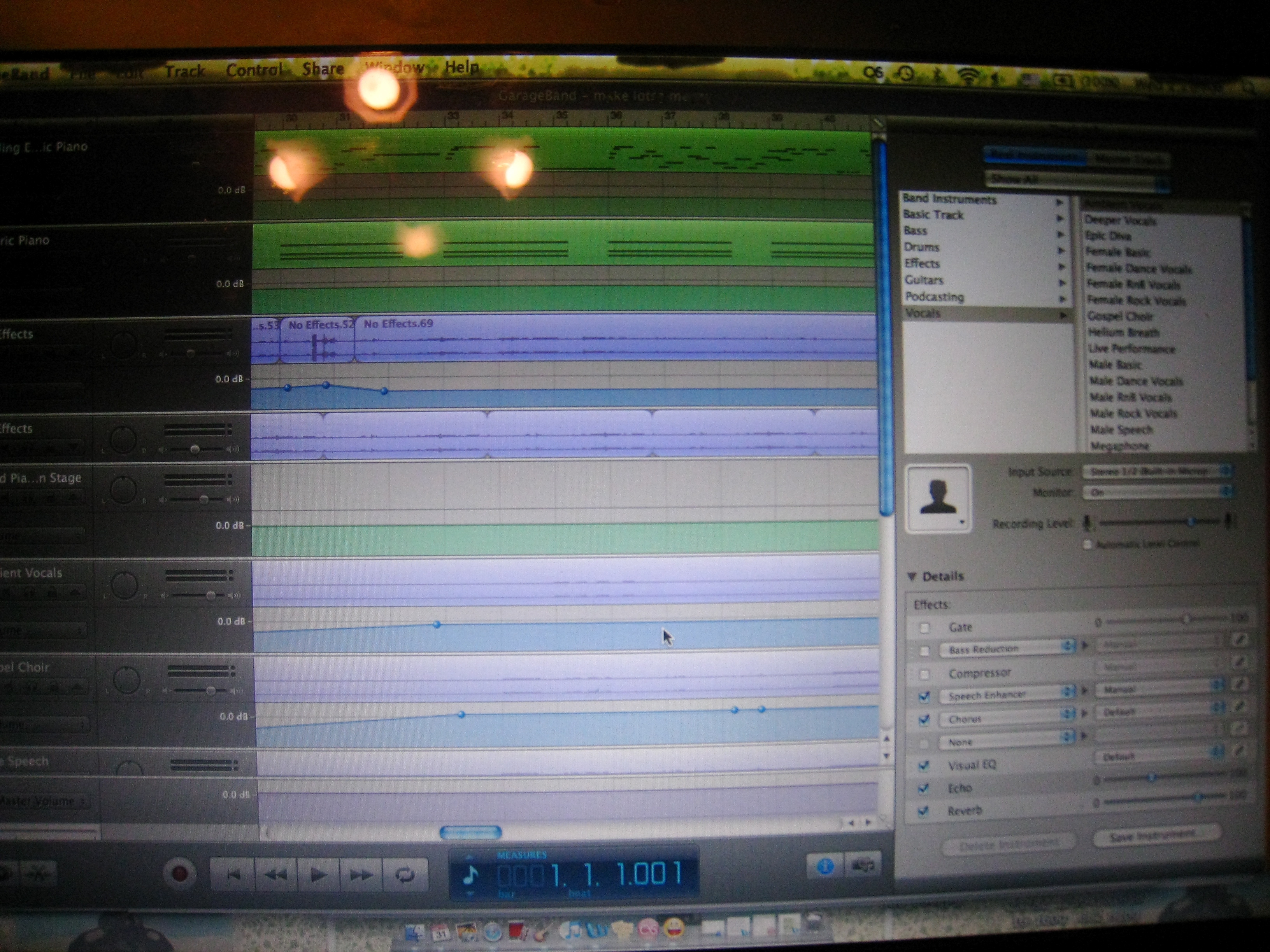Click the silhouette instrument icon
Screen dimensions: 1270x952
pyautogui.click(x=938, y=498)
